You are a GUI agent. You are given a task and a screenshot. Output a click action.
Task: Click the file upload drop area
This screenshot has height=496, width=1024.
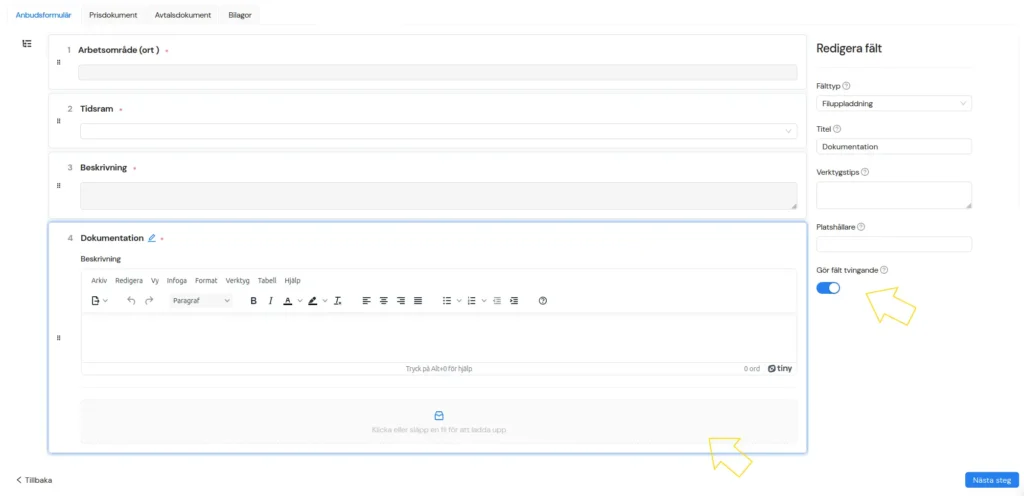(439, 421)
